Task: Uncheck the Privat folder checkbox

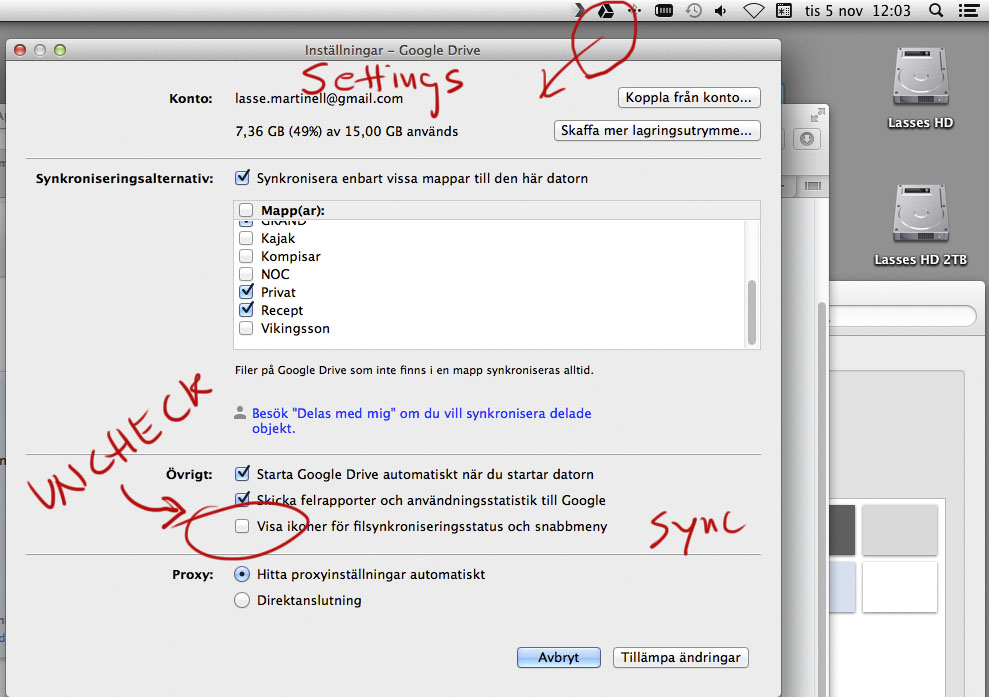Action: coord(247,291)
